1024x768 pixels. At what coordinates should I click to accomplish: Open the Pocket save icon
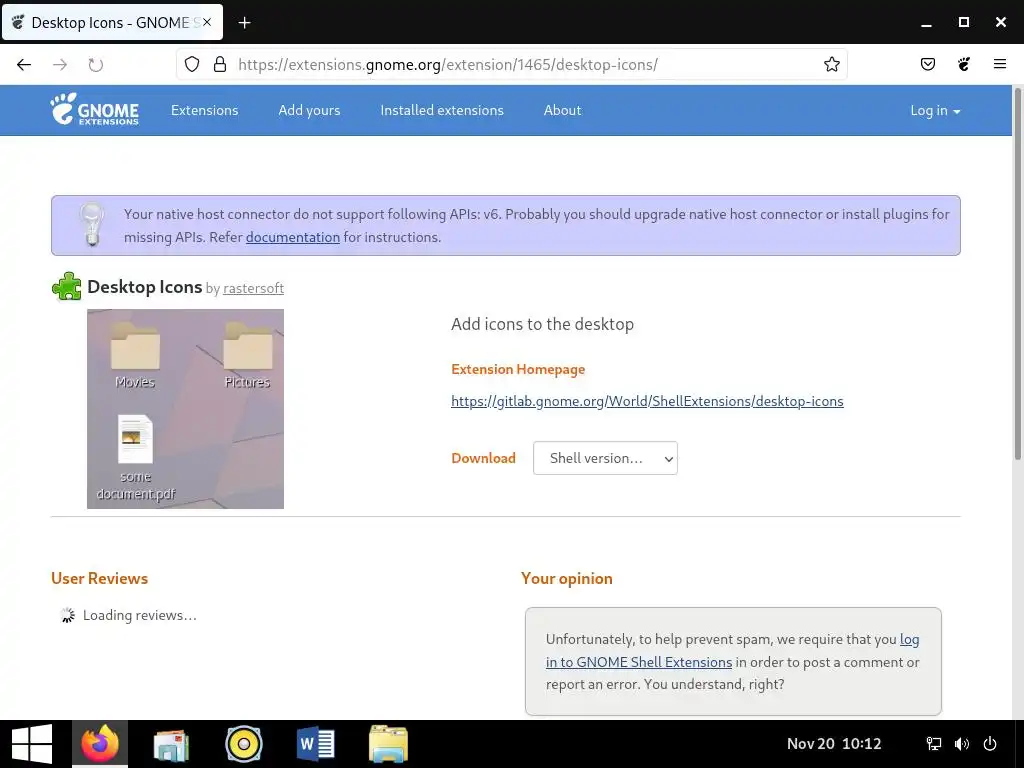(928, 64)
